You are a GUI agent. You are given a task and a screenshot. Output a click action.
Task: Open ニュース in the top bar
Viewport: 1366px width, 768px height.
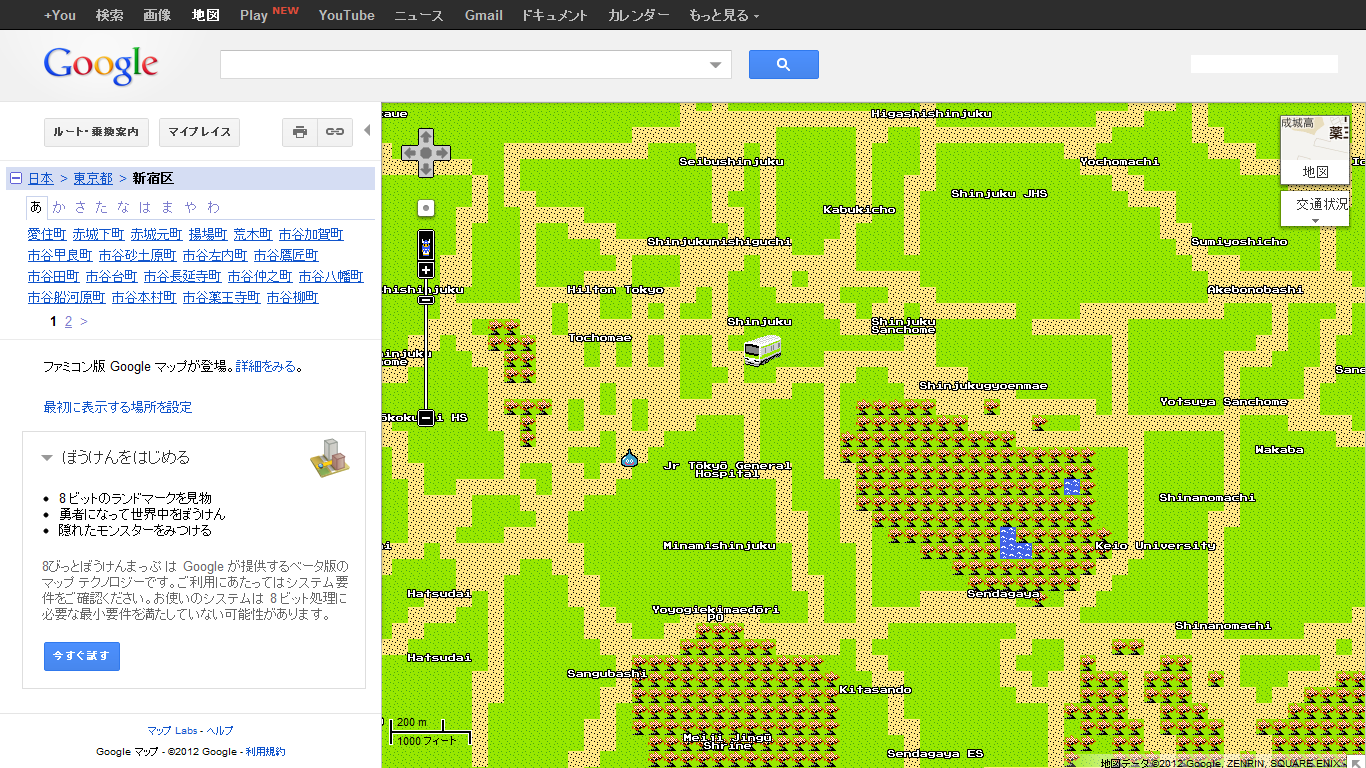point(419,15)
